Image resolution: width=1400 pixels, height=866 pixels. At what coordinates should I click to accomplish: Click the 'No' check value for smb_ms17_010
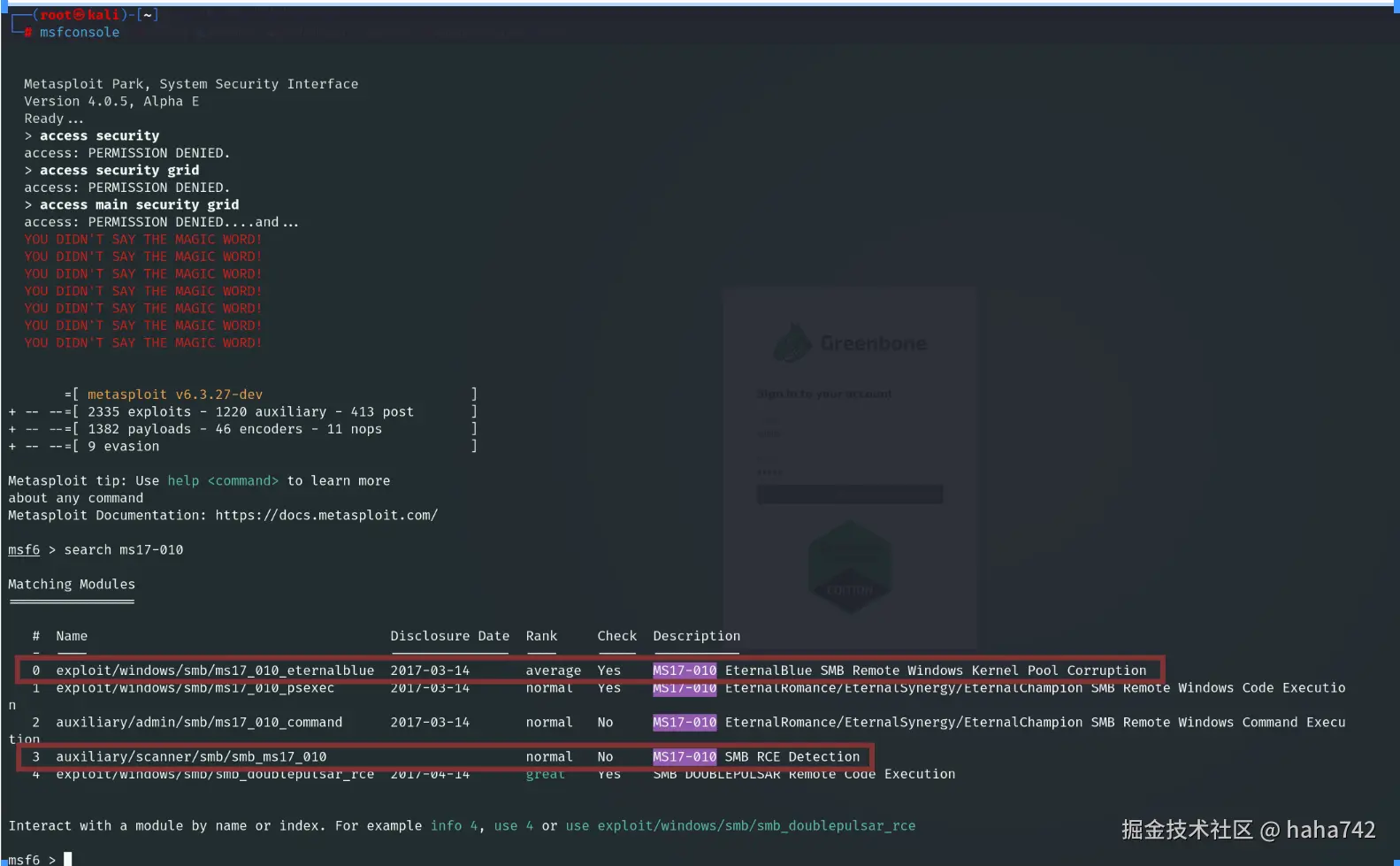[x=605, y=757]
